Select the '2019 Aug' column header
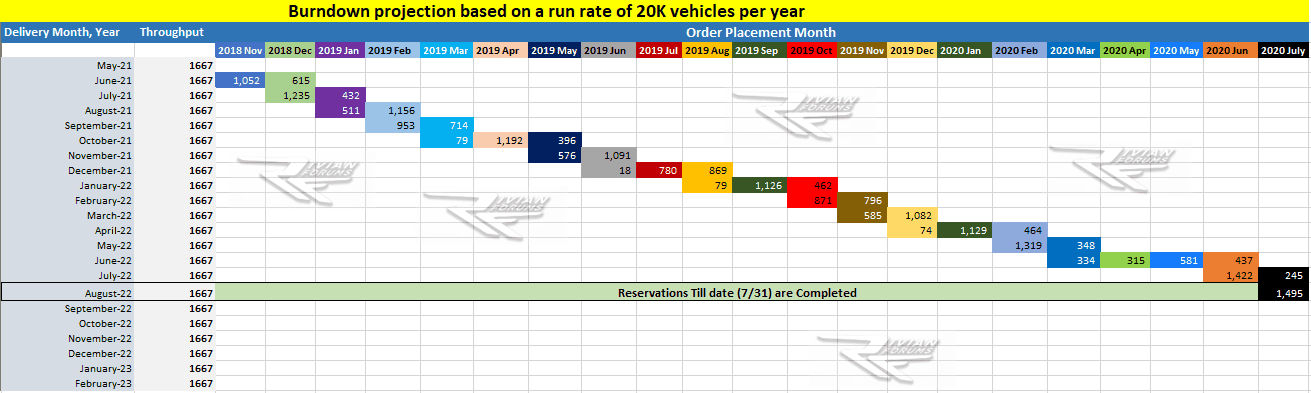This screenshot has width=1311, height=393. tap(707, 49)
